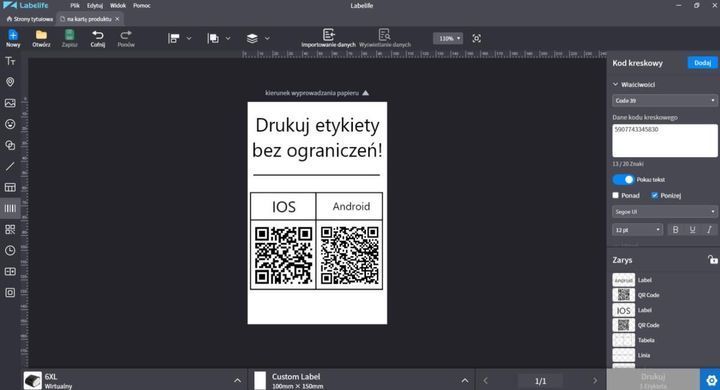Screen dimensions: 720x390
Task: Open Importowanie danych
Action: pyautogui.click(x=328, y=38)
